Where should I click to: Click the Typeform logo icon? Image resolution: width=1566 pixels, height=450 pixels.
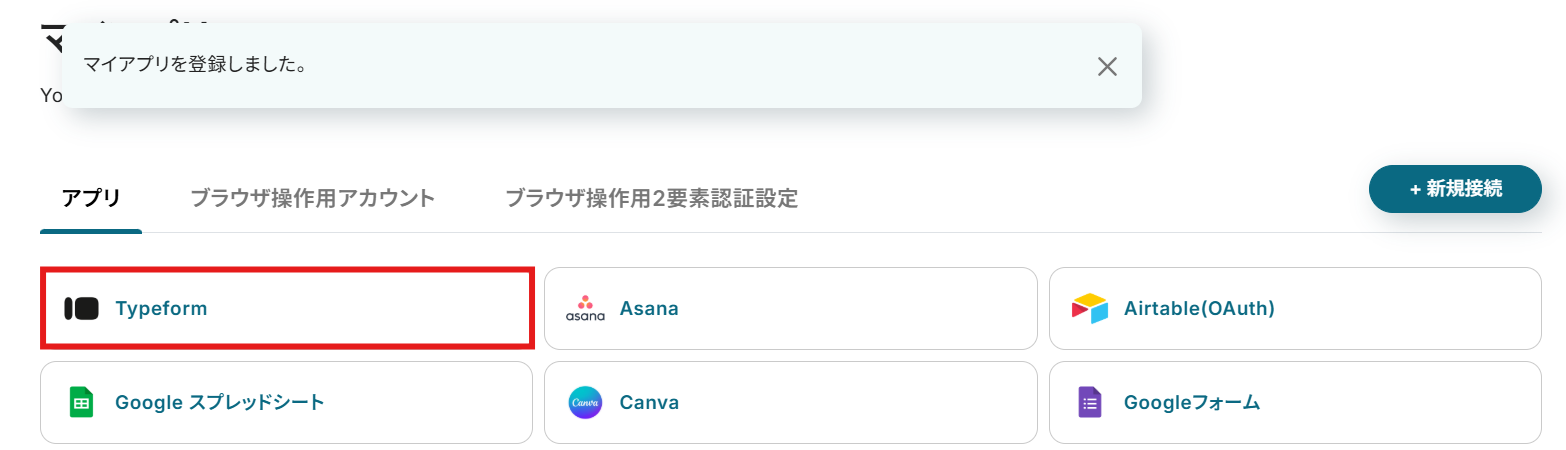(81, 309)
